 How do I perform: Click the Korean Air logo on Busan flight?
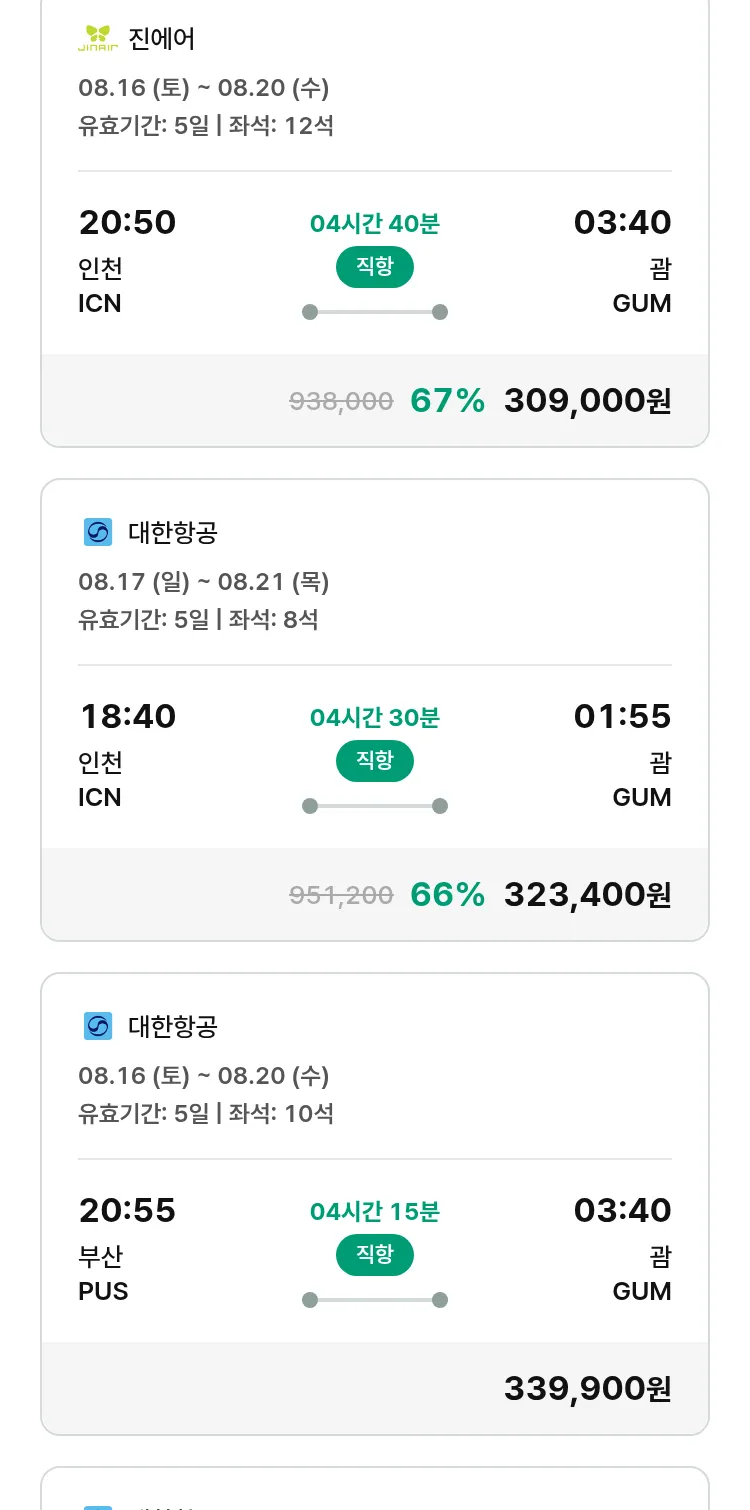tap(98, 1026)
